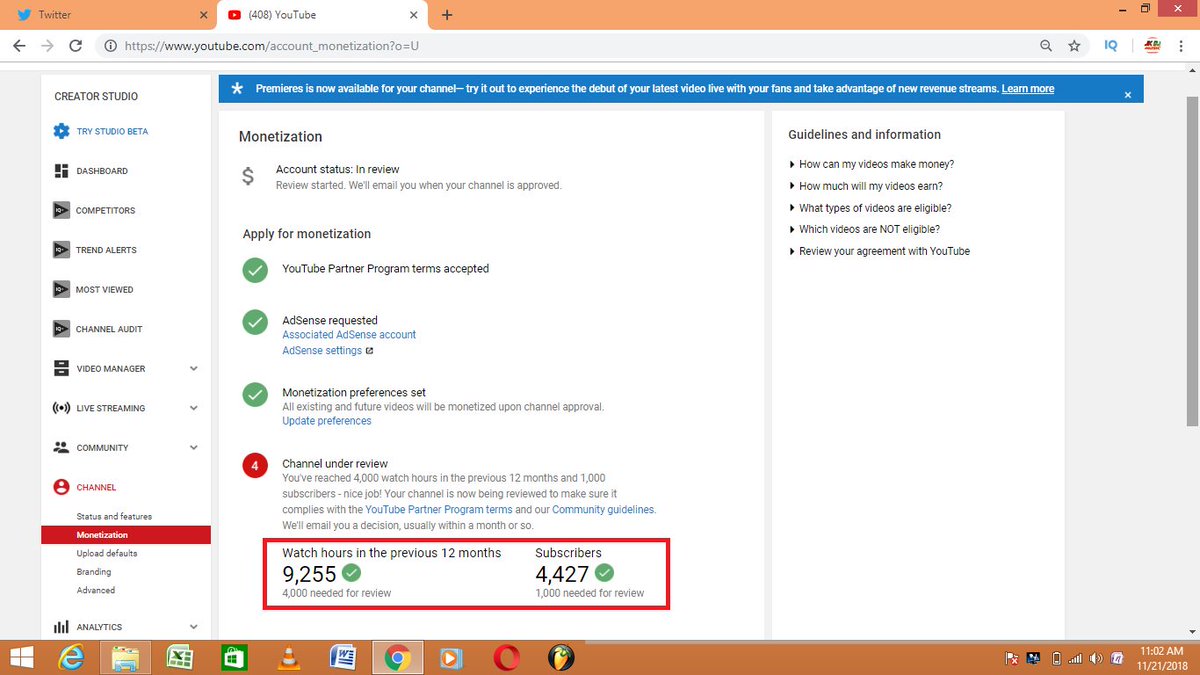Open Status and features submenu item
1200x675 pixels.
point(114,516)
